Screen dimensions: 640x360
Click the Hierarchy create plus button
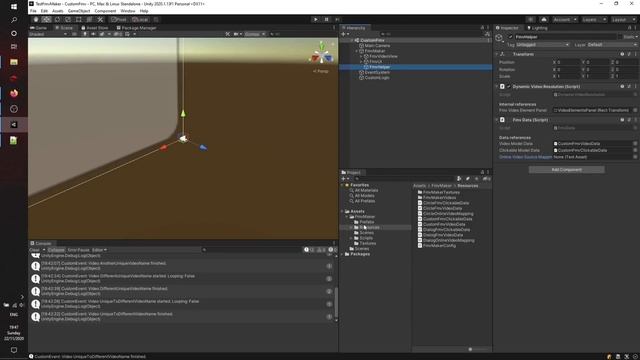point(344,34)
